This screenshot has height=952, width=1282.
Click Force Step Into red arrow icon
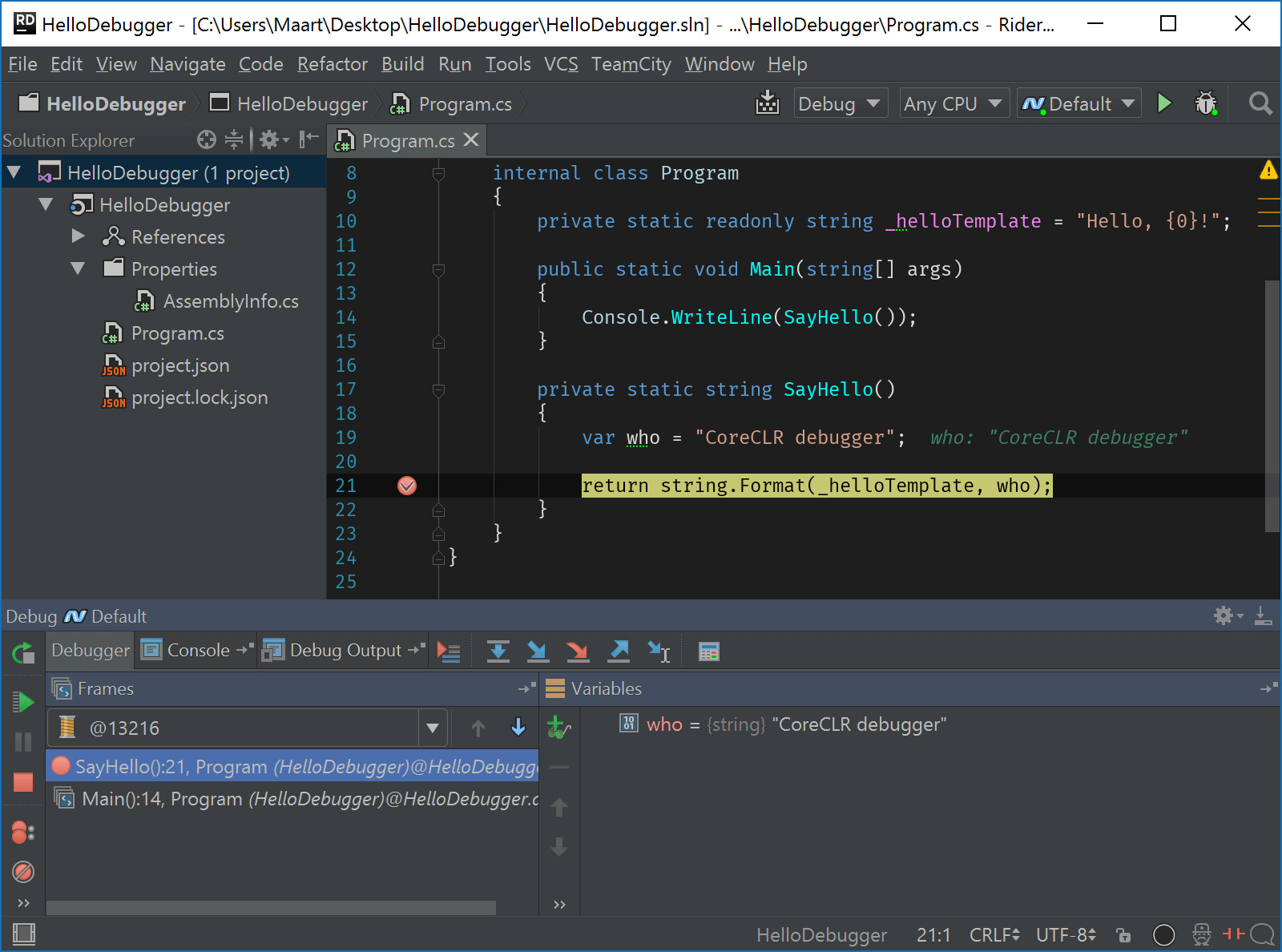(578, 652)
